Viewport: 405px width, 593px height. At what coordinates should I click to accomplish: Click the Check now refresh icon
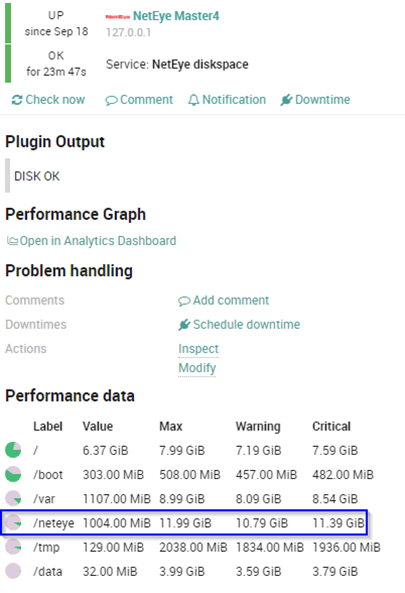pos(17,100)
